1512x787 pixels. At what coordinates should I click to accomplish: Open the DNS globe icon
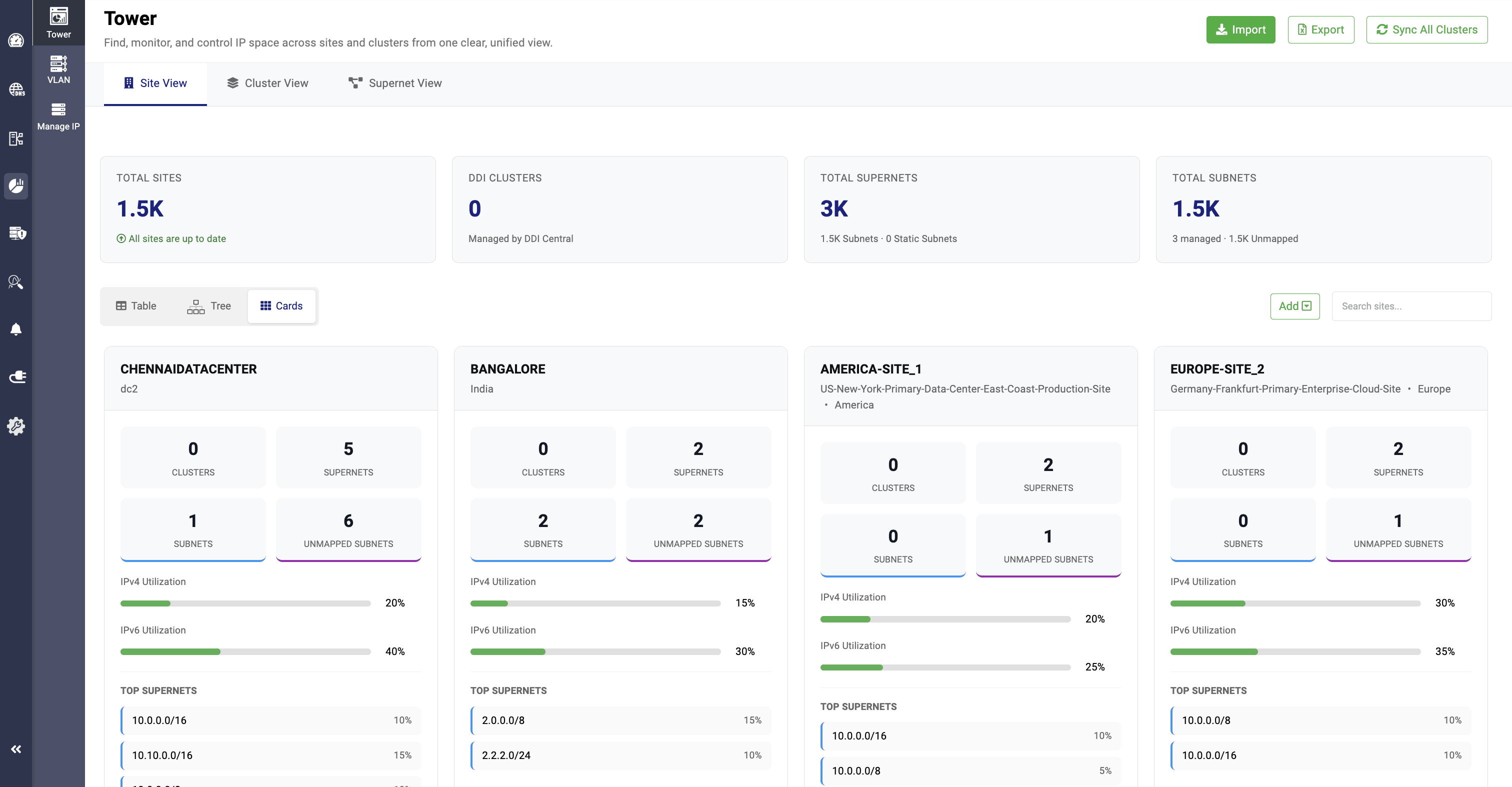(x=16, y=89)
